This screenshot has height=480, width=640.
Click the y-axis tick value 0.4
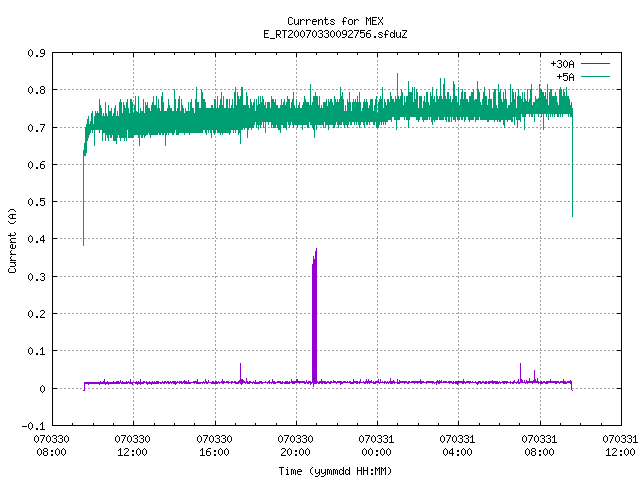[36, 240]
